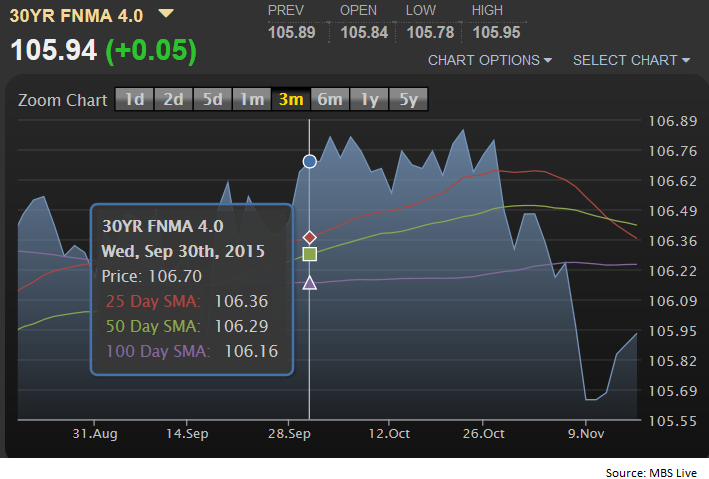Select the highlighted 3m zoom range

(x=291, y=99)
